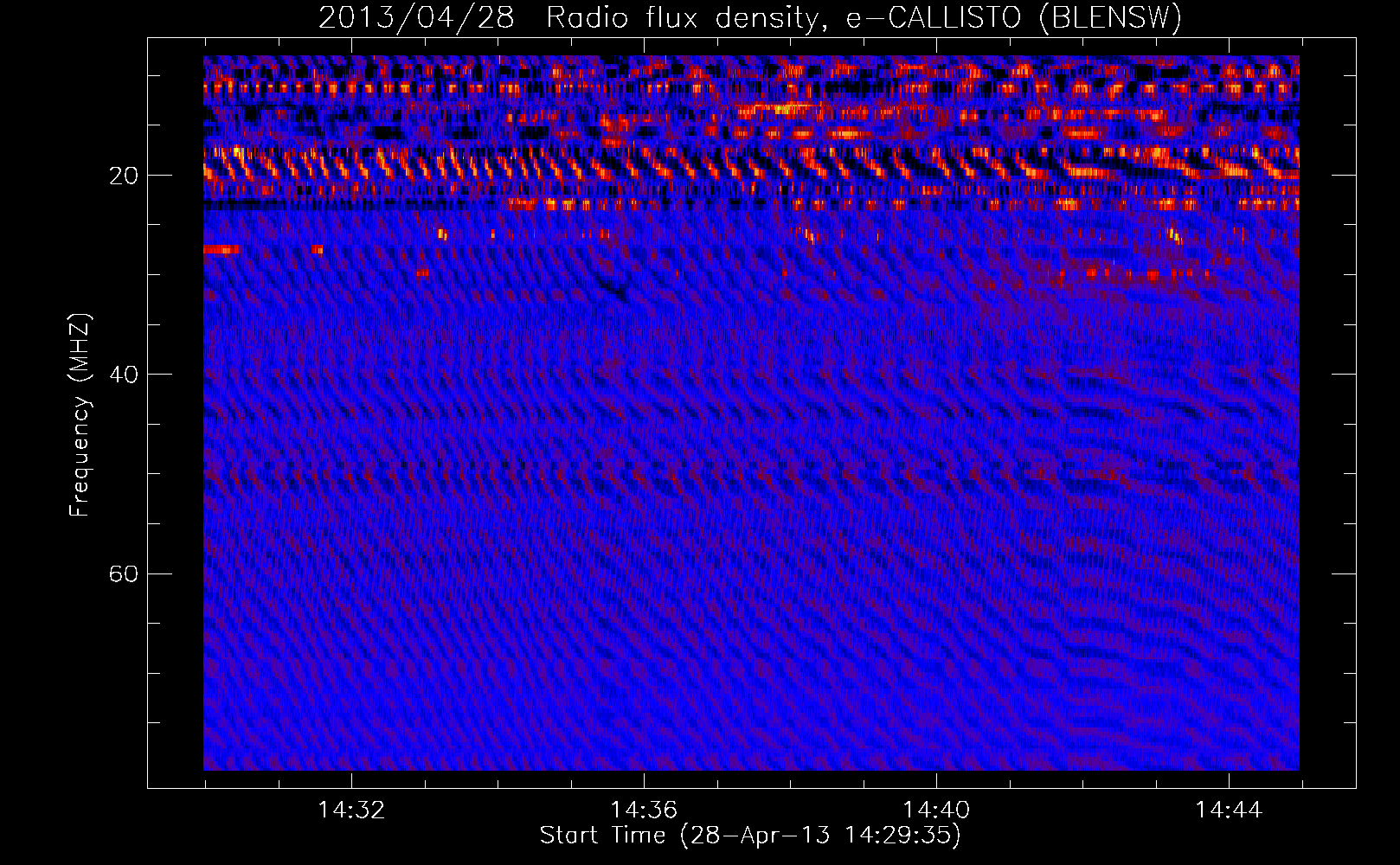Click the plot title '2013/04/28 Radio flux density'
Image resolution: width=1400 pixels, height=865 pixels.
(x=749, y=18)
